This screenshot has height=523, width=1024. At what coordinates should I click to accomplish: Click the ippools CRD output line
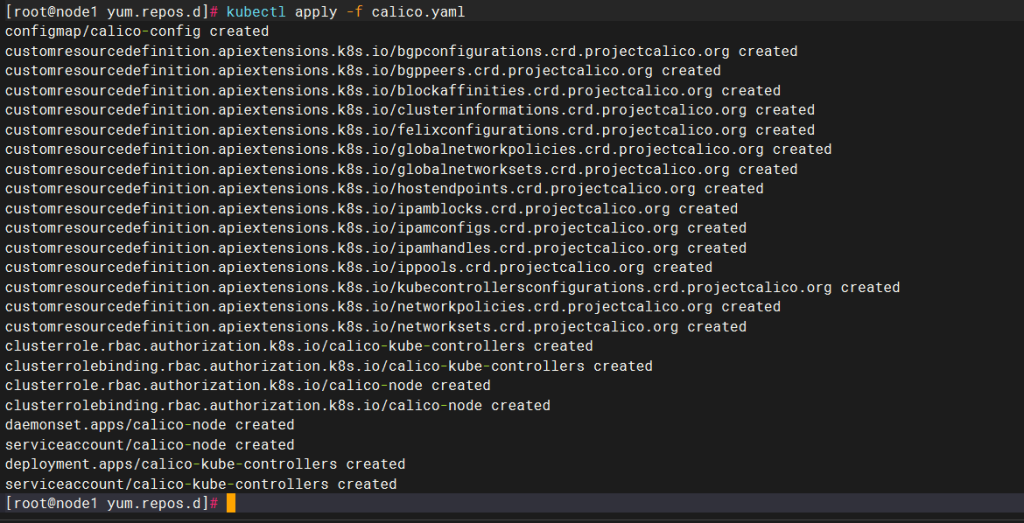(x=359, y=267)
